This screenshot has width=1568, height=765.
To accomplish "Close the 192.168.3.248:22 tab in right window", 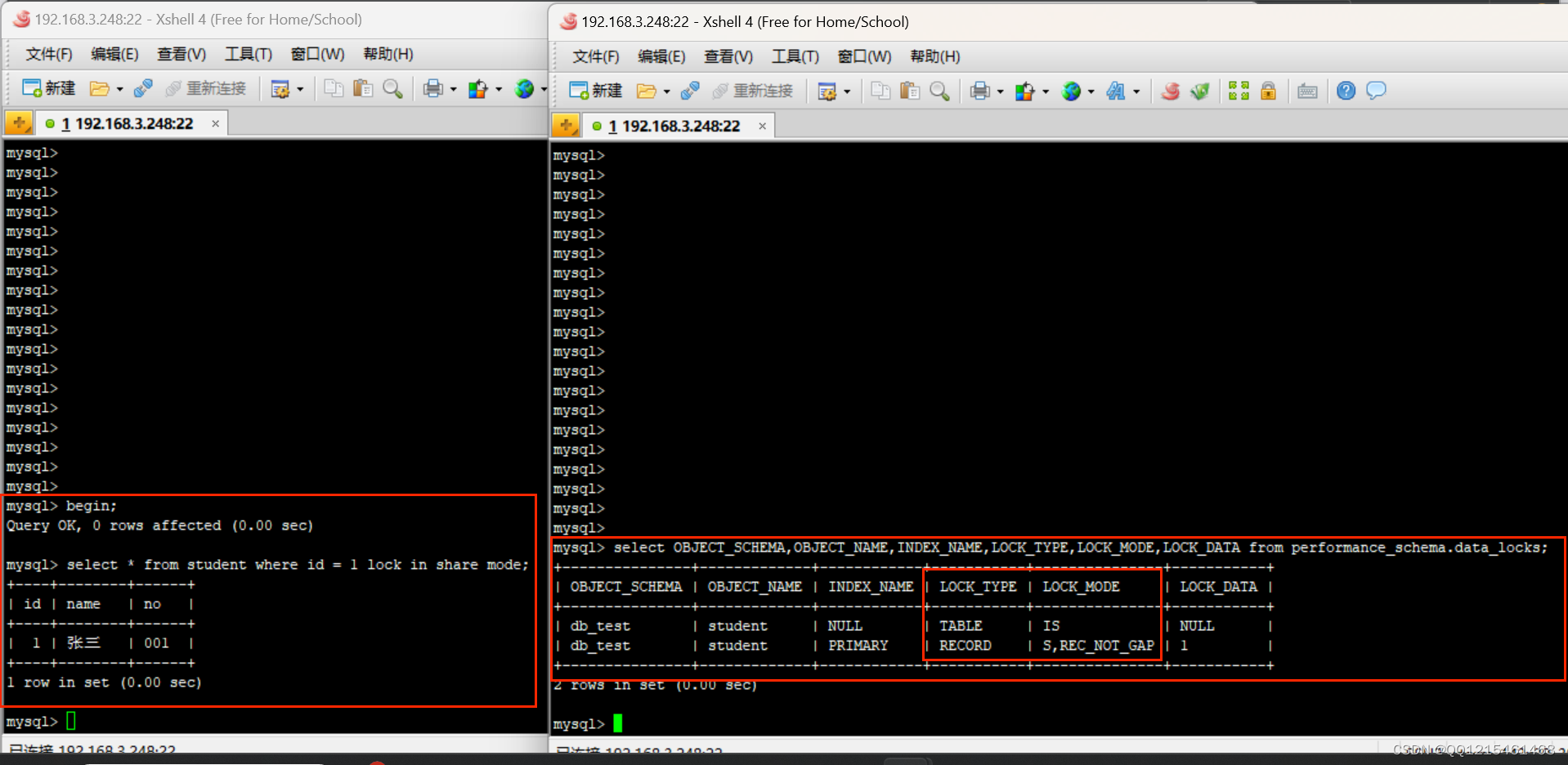I will (763, 126).
